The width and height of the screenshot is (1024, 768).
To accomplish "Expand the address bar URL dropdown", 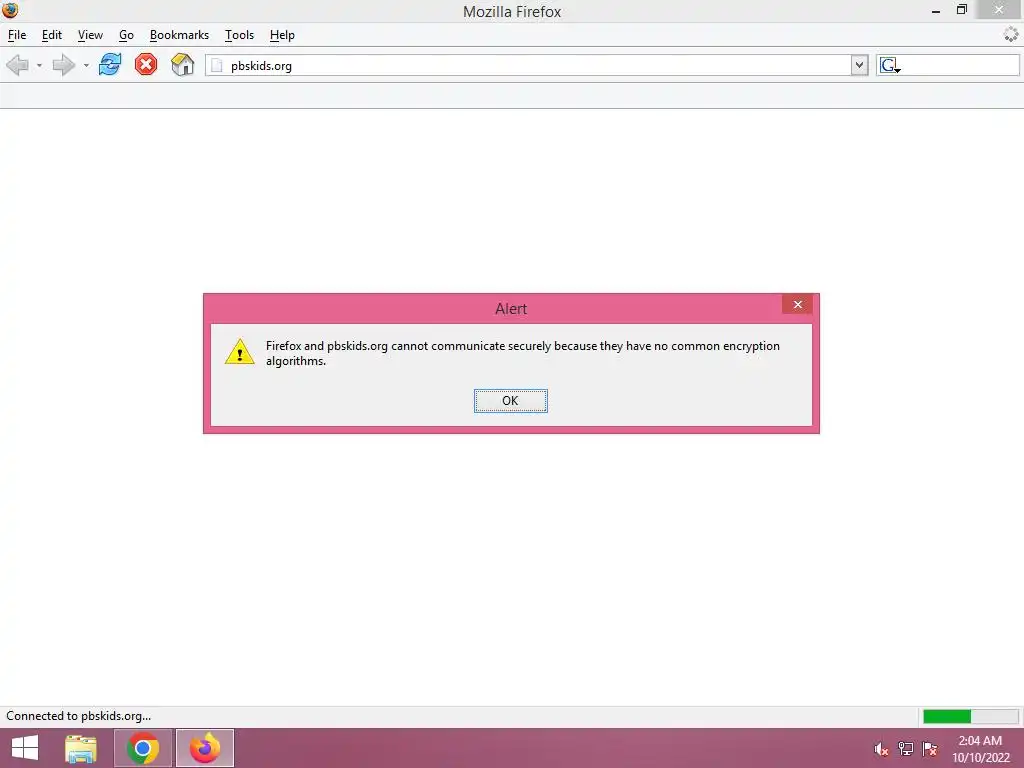I will (x=859, y=65).
